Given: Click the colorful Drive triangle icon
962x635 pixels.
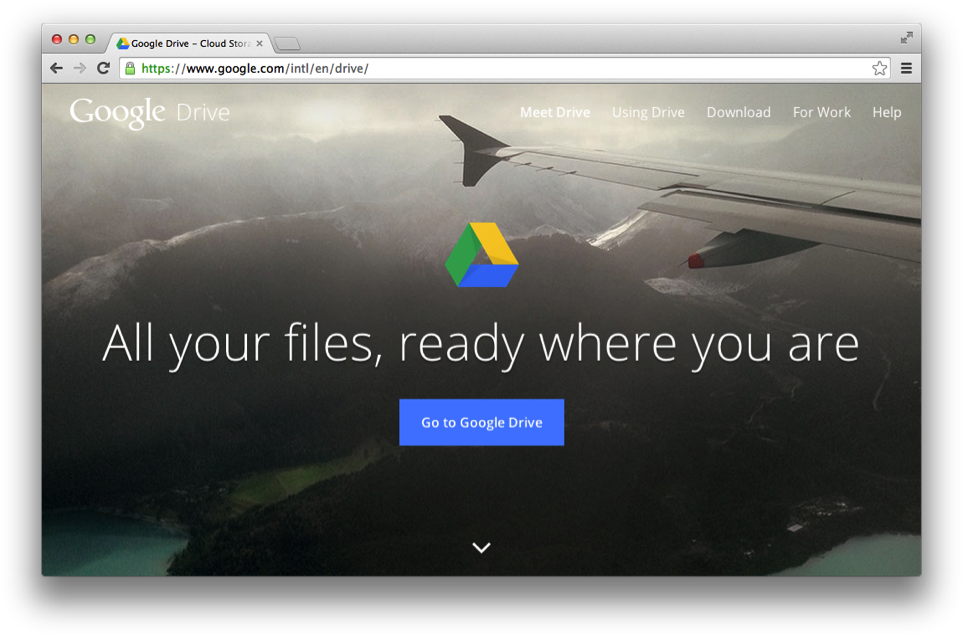Looking at the screenshot, I should pos(481,256).
